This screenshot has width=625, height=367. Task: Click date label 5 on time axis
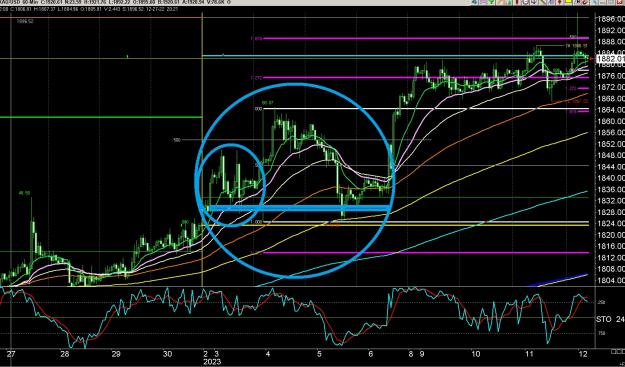click(319, 354)
